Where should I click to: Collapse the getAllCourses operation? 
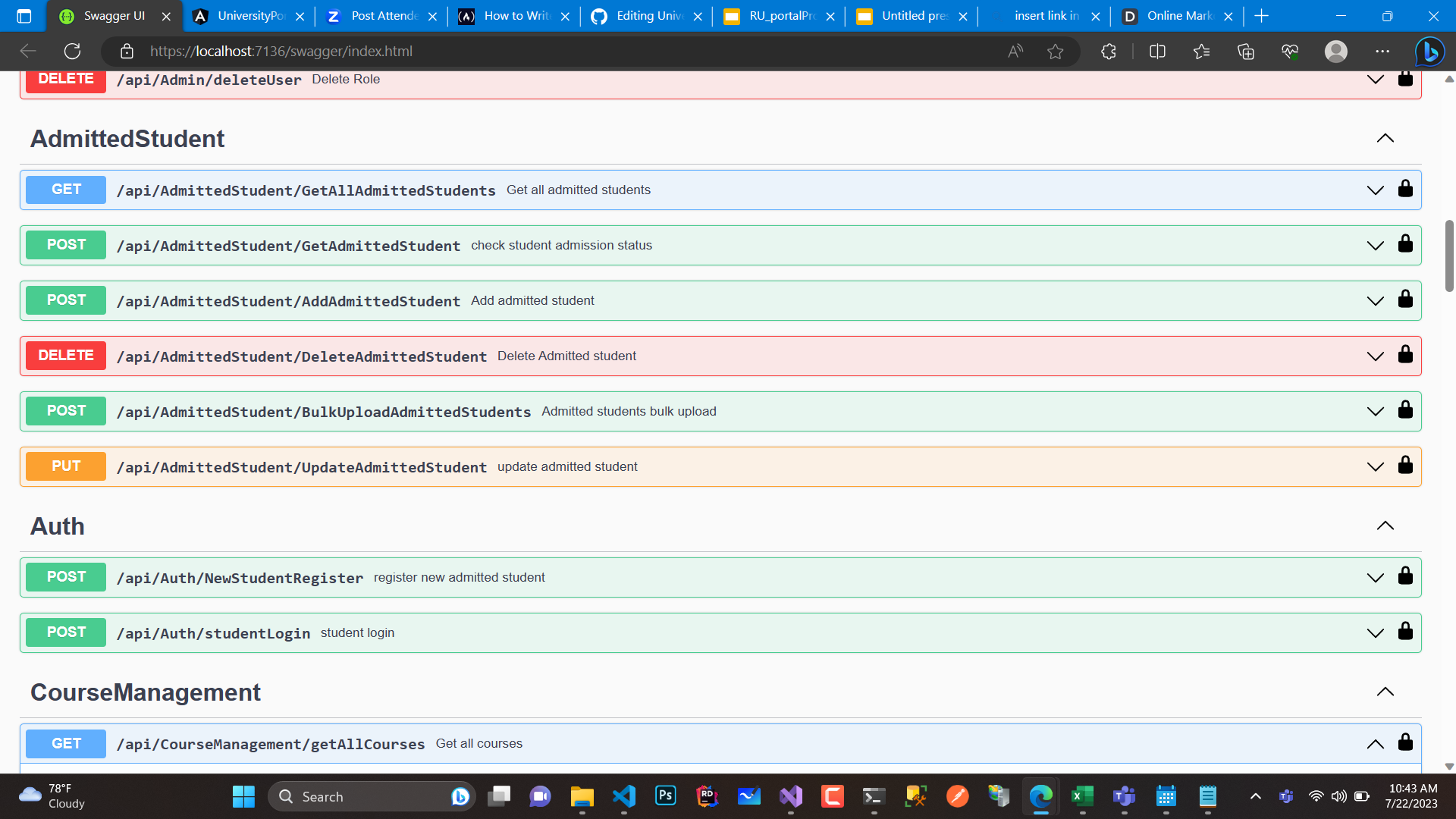click(1376, 743)
